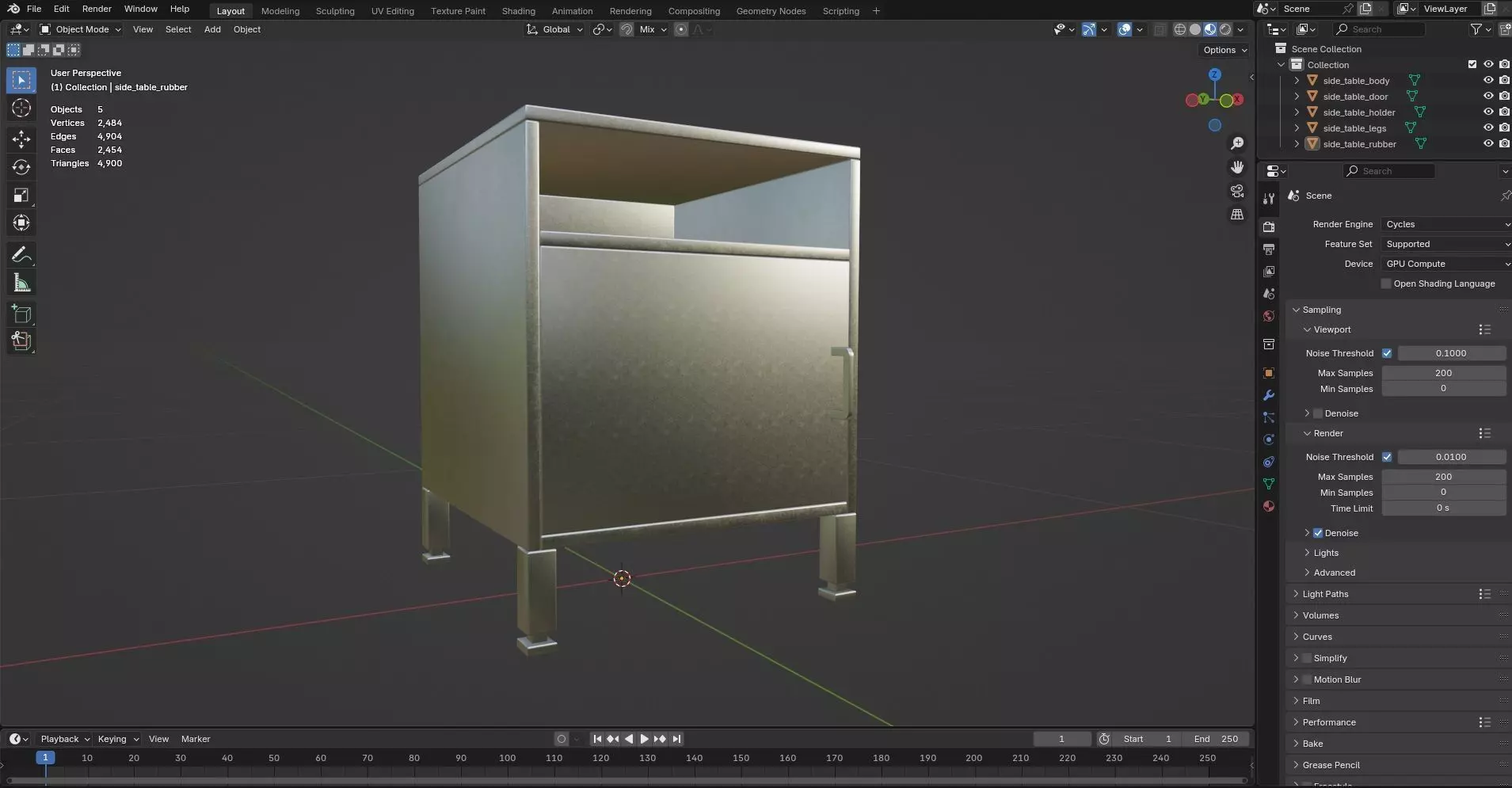Select the Cursor tool in the toolbar
Image resolution: width=1512 pixels, height=788 pixels.
[x=21, y=108]
